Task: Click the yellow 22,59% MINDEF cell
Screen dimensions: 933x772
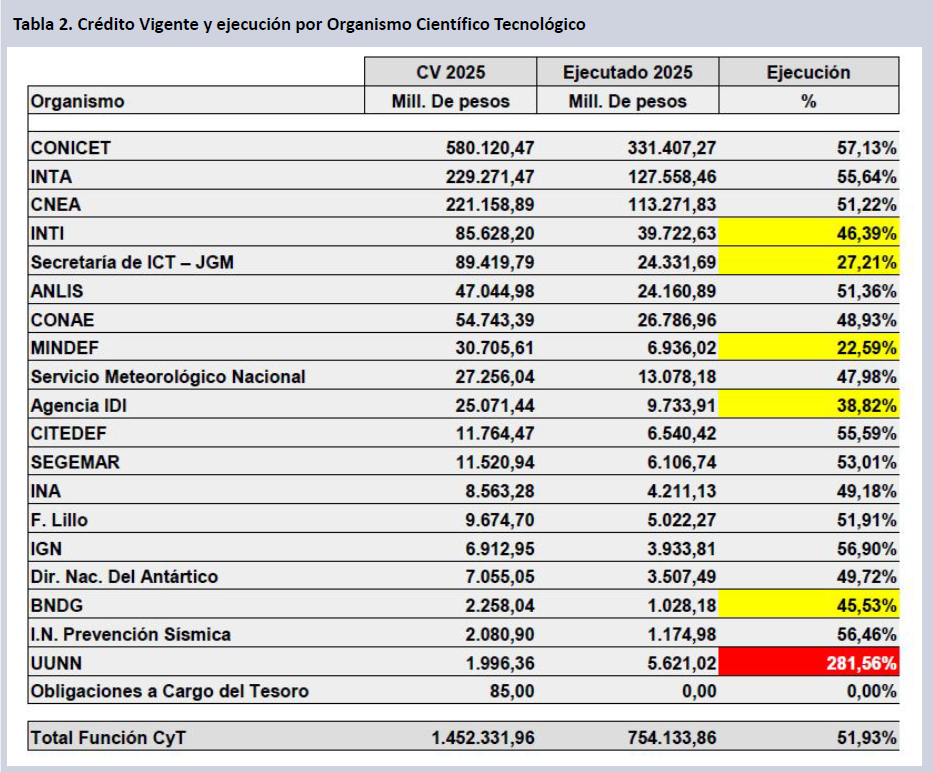Action: [809, 347]
